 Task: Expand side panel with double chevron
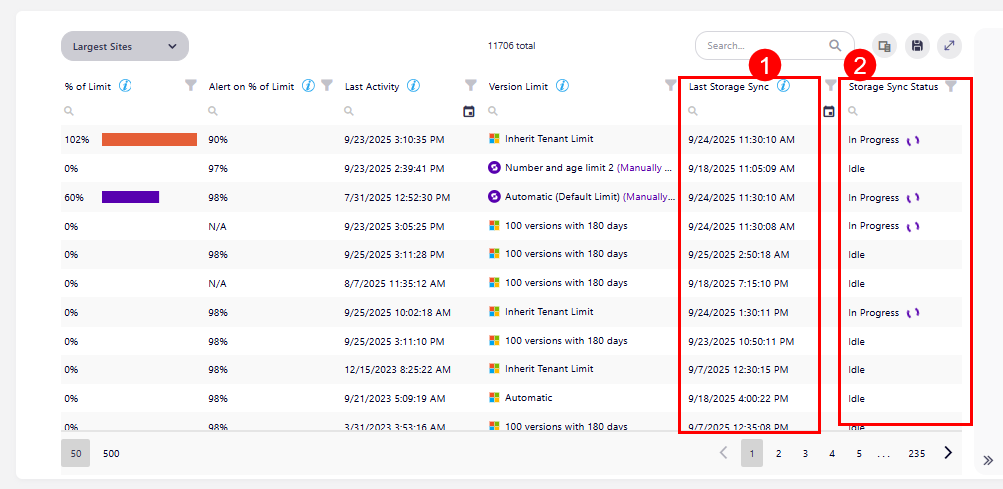(988, 460)
